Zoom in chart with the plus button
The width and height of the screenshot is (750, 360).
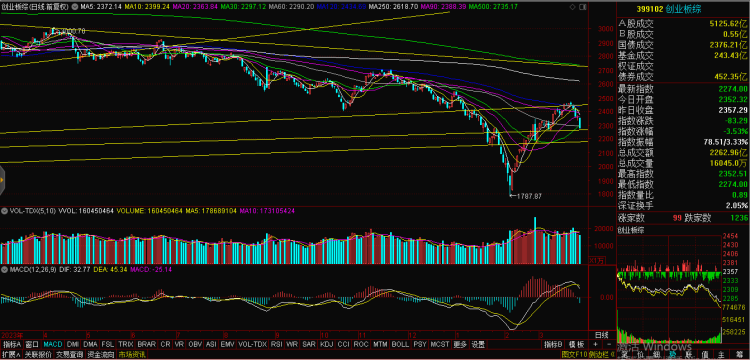tap(596, 344)
